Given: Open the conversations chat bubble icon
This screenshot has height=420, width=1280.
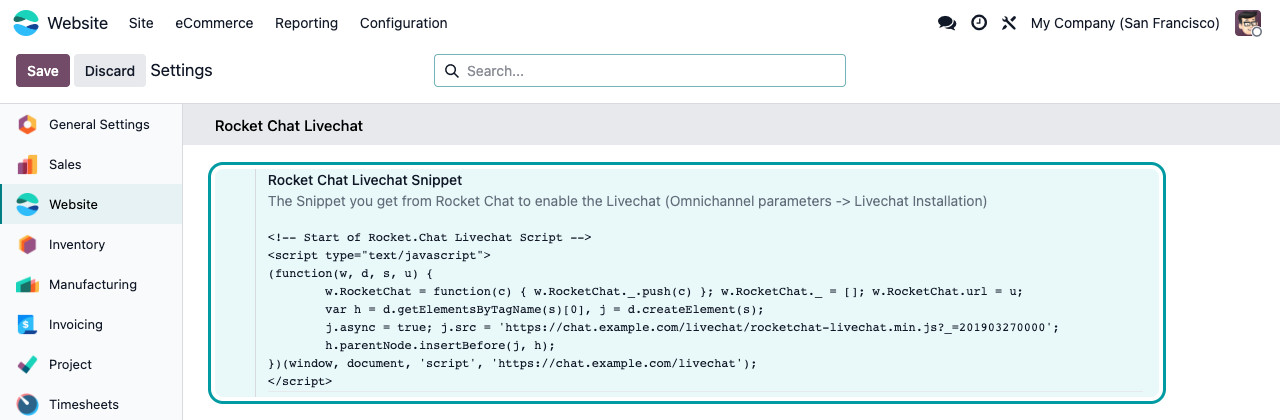Looking at the screenshot, I should coord(946,23).
